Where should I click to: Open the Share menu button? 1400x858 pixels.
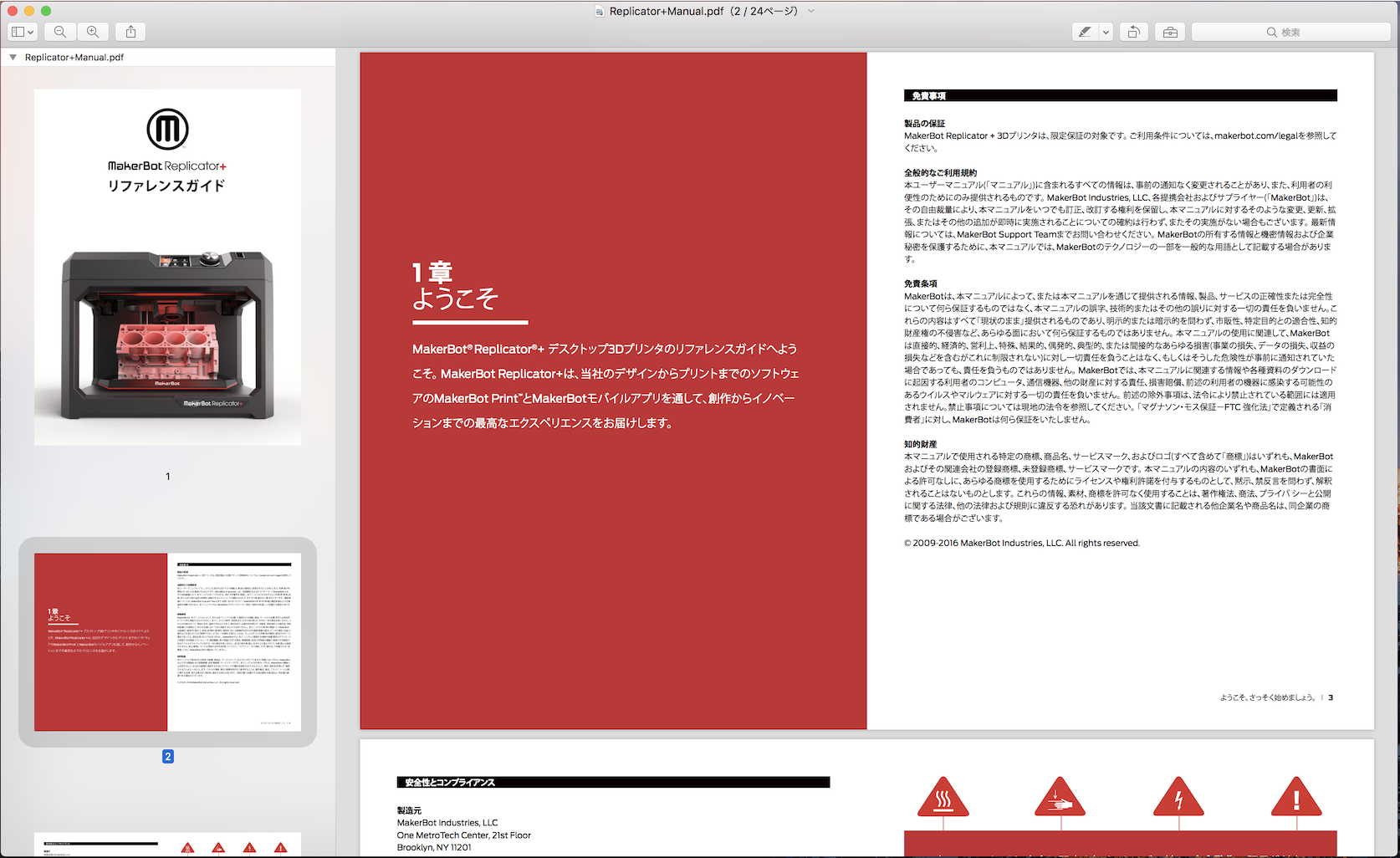(130, 32)
